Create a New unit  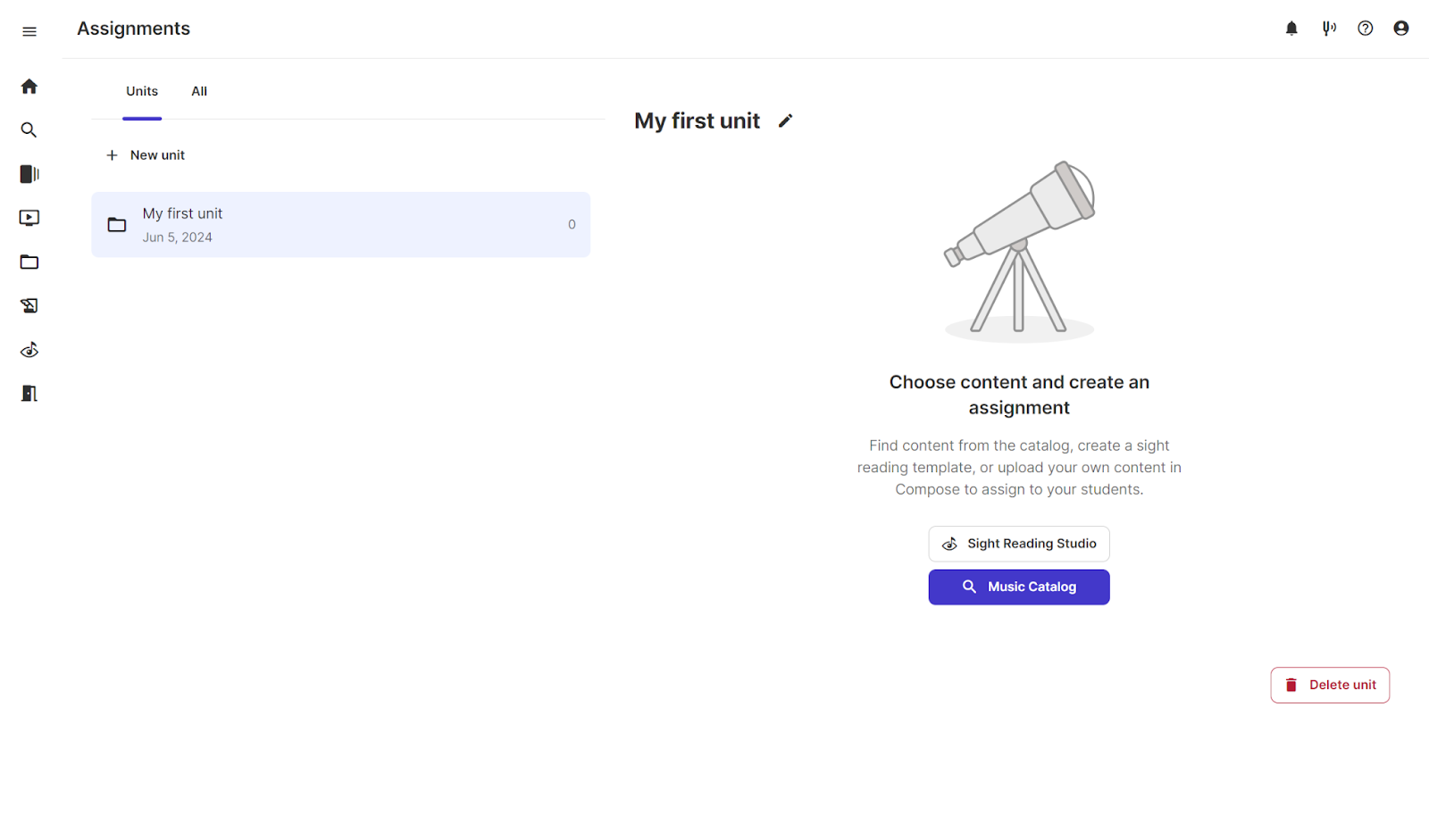(146, 155)
